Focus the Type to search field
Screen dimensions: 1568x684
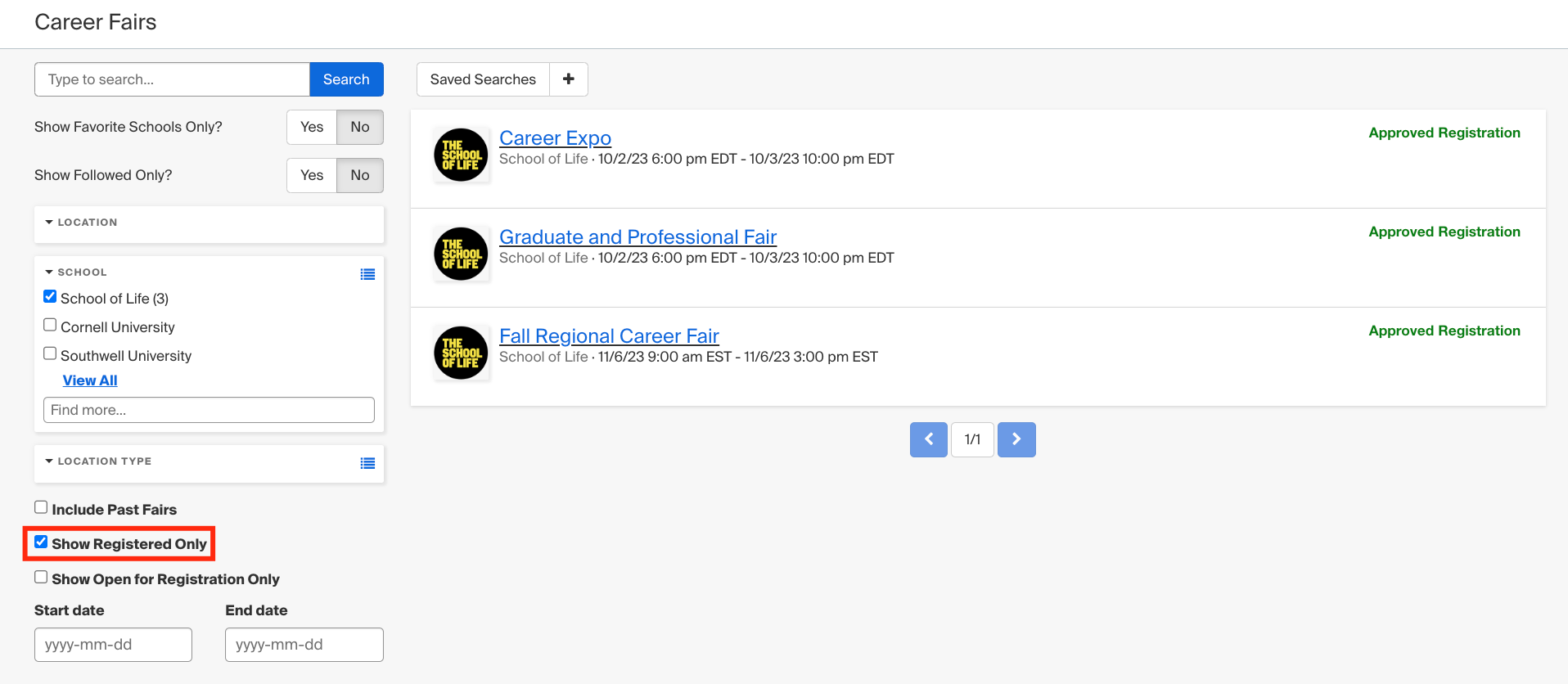[x=172, y=79]
